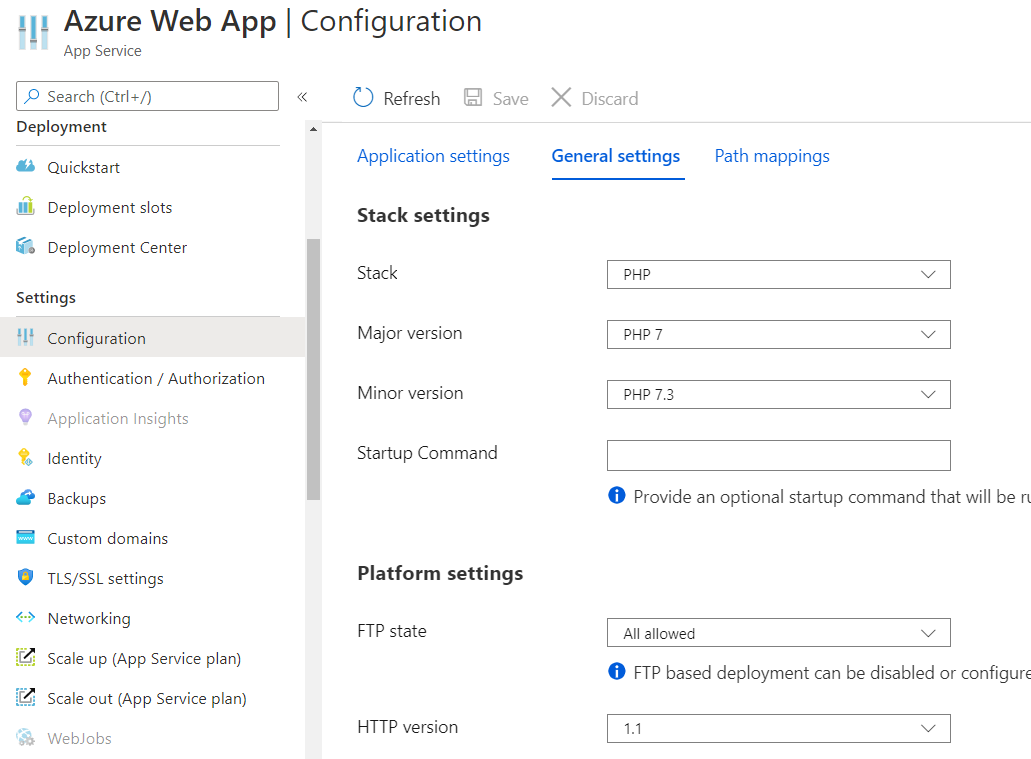This screenshot has height=759, width=1031.
Task: Click the Startup Command input field
Action: [779, 455]
